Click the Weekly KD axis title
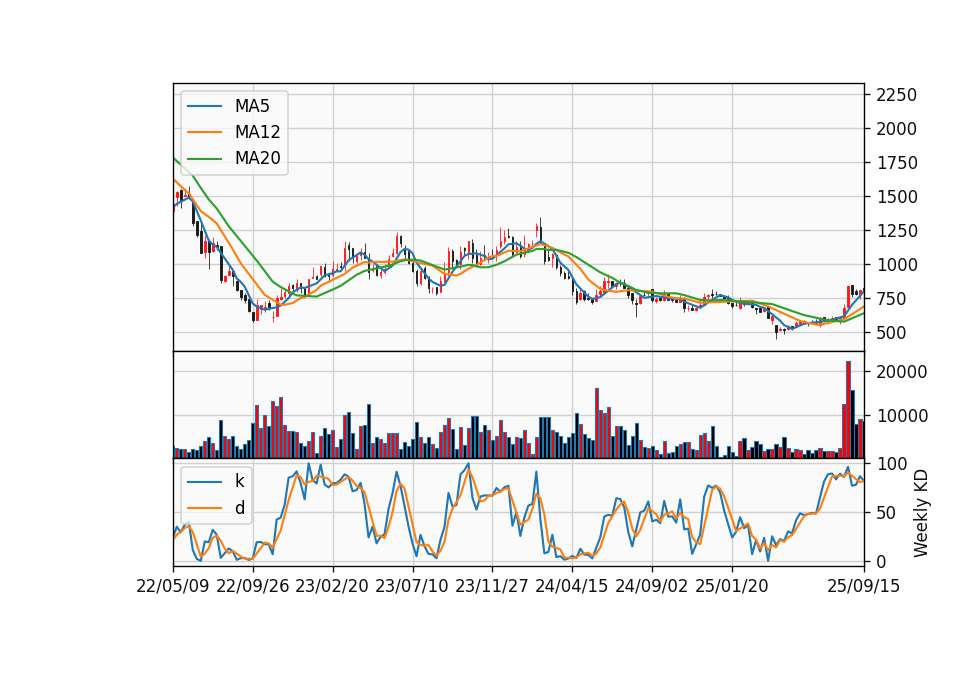Viewport: 960px width, 690px height. [920, 513]
